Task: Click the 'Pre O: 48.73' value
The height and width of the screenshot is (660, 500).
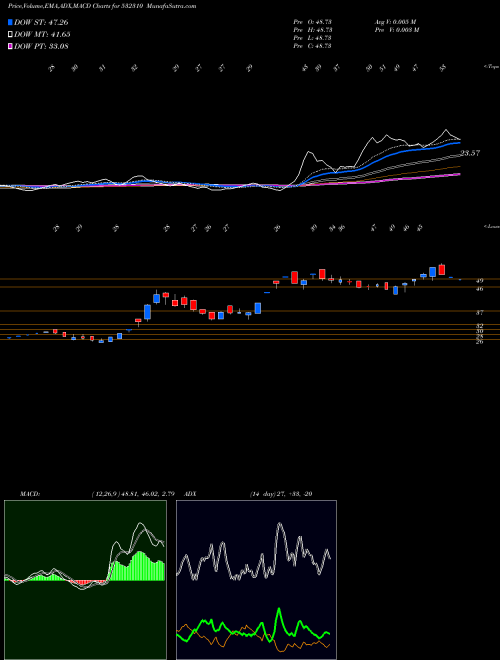Action: pos(312,22)
